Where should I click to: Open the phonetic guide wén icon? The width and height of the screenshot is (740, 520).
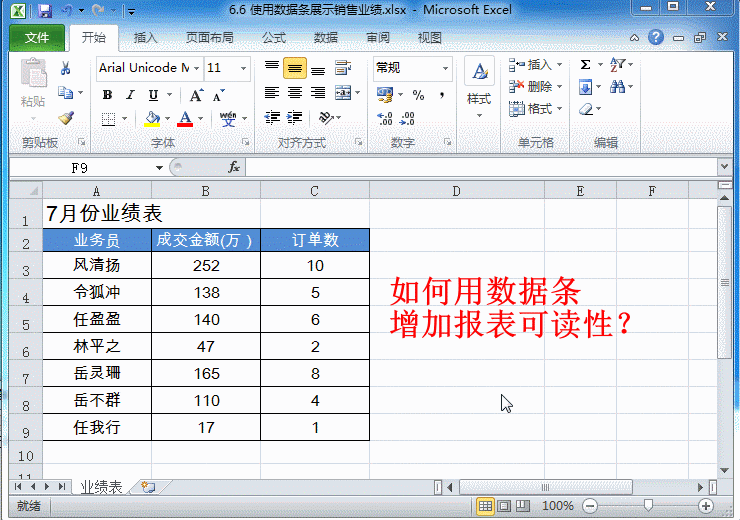click(228, 118)
